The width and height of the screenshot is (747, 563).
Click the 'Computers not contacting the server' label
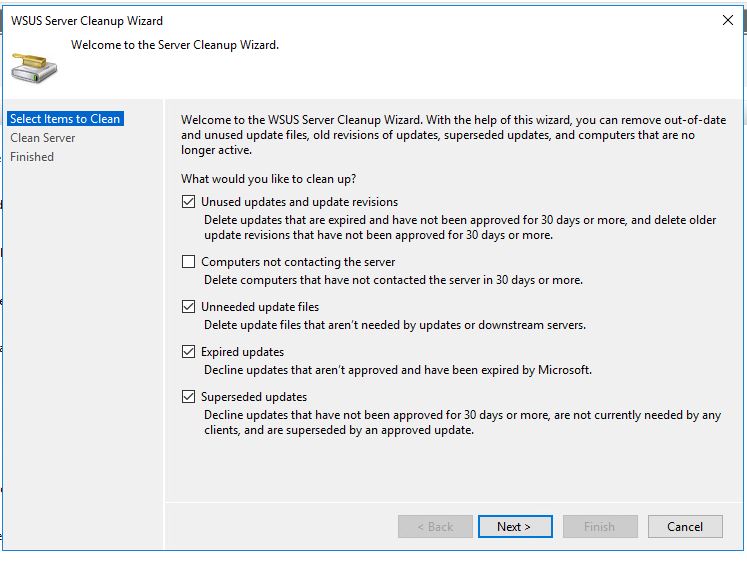point(298,262)
